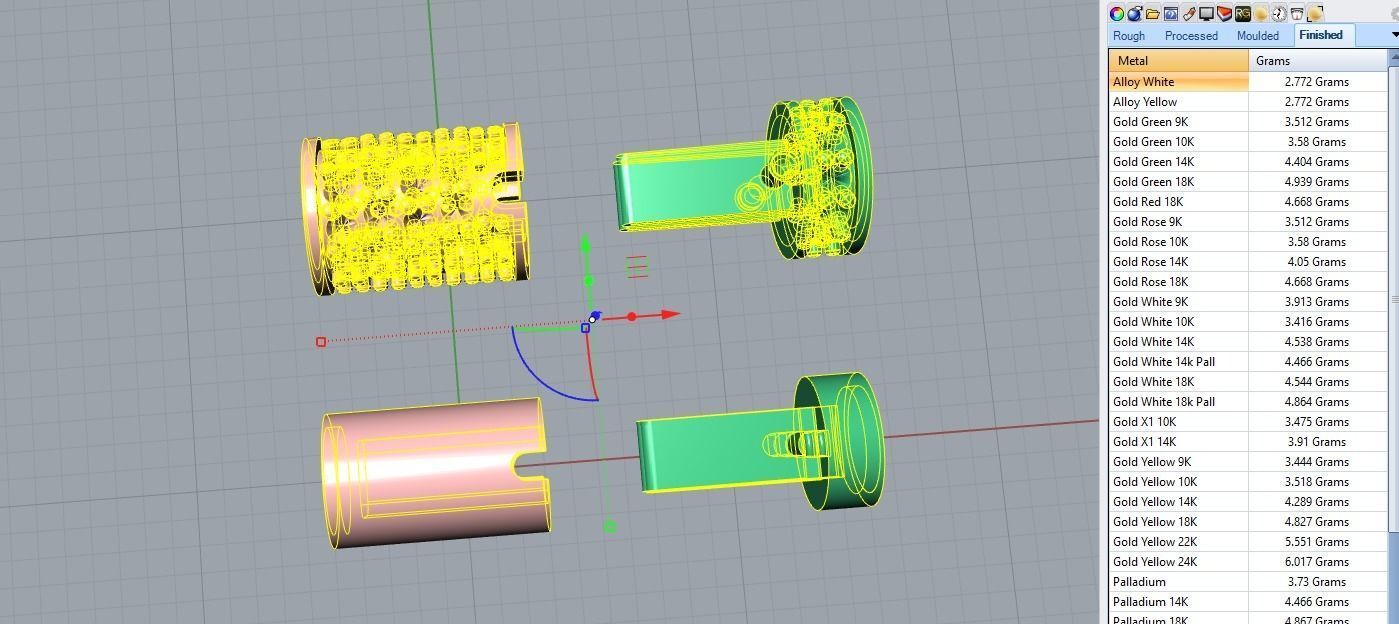Screen dimensions: 1399x624
Task: Select the Gold White 18k Pall row
Action: coord(1248,402)
